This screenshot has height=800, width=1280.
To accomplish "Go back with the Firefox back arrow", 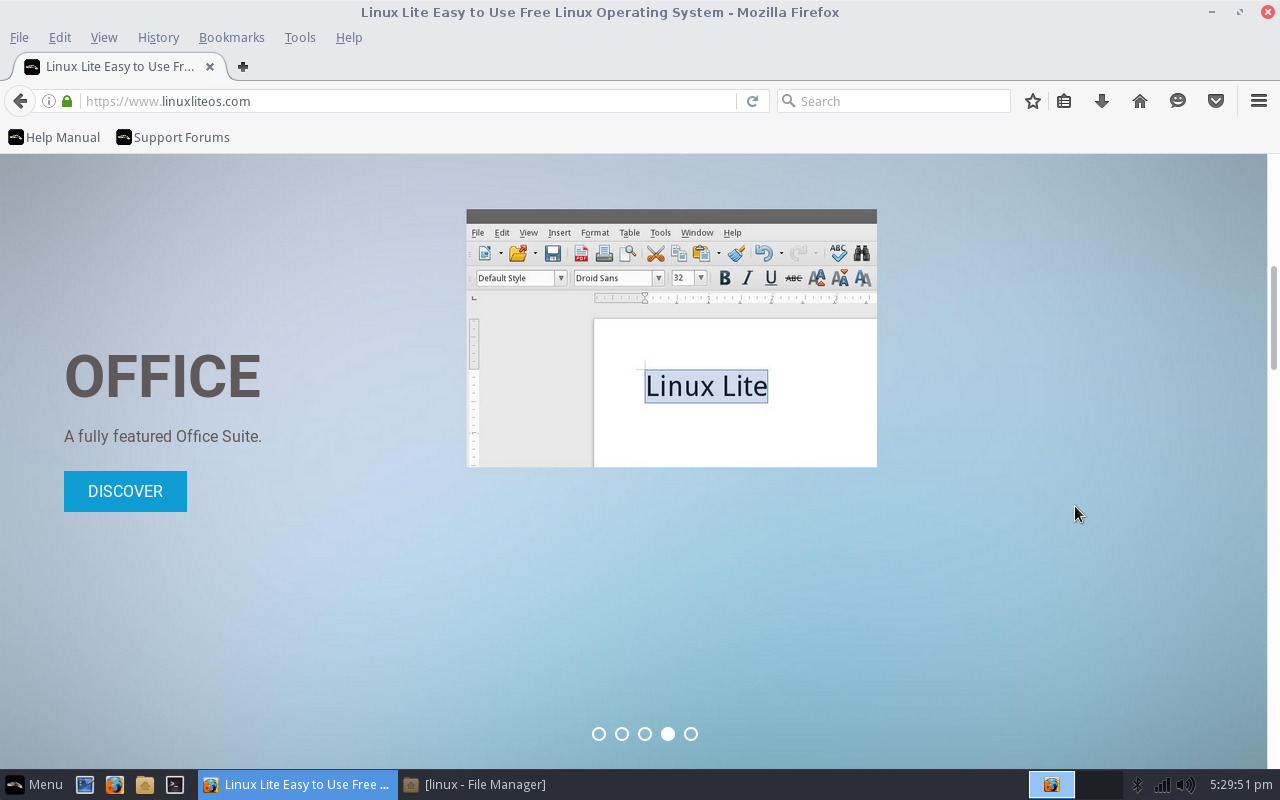I will click(x=20, y=101).
